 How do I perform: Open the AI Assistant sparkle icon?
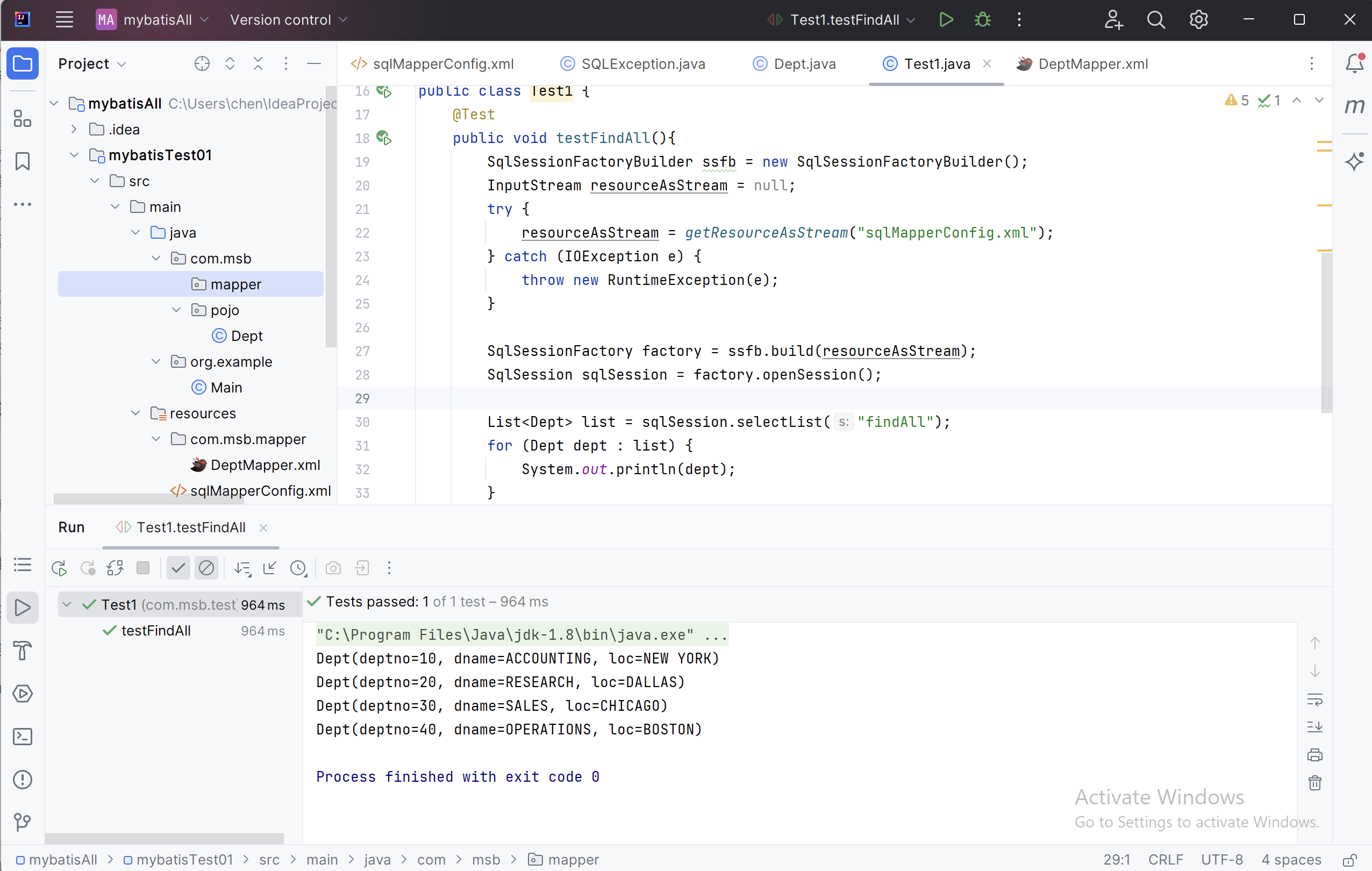coord(1355,162)
